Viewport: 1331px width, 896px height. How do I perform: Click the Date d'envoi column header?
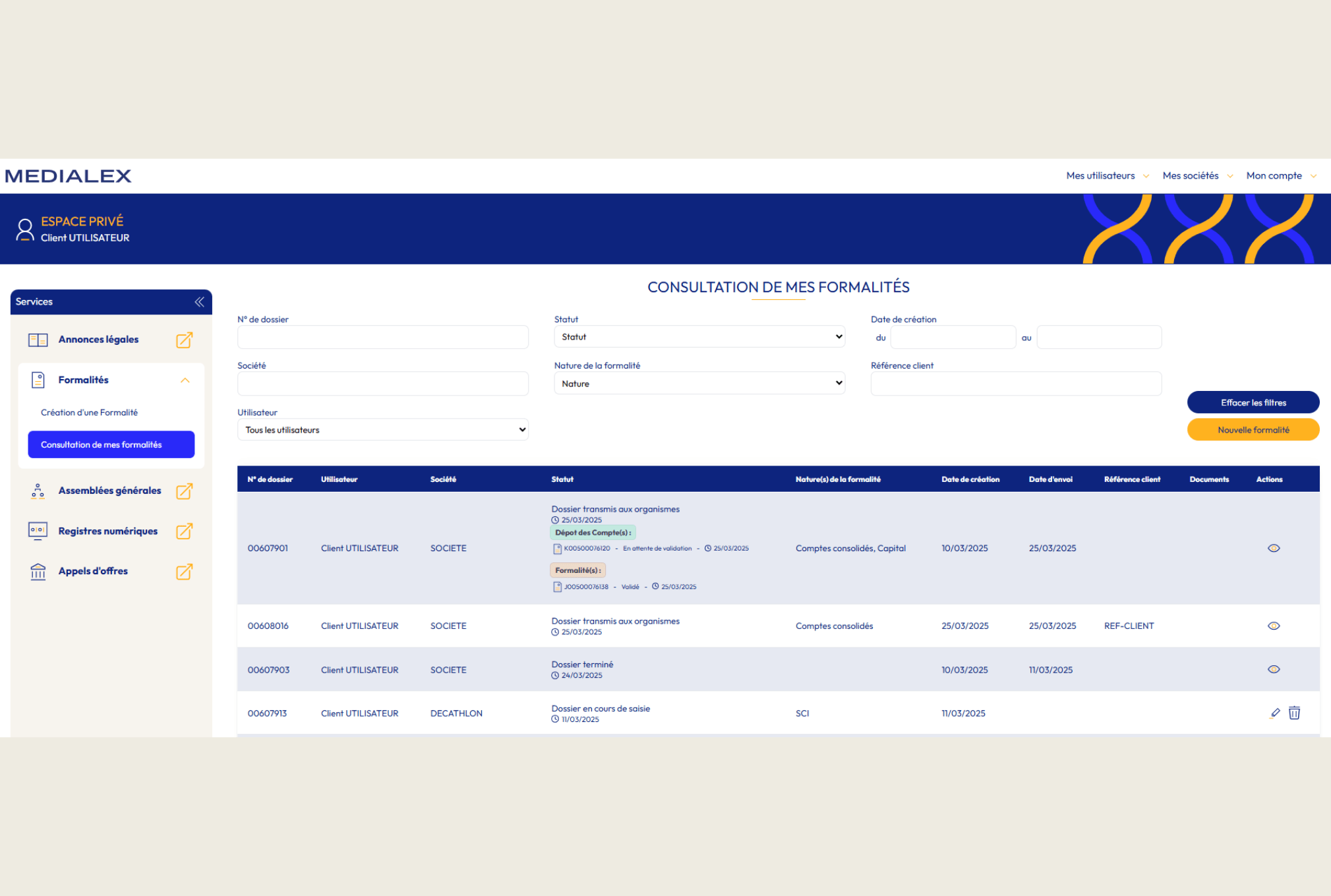coord(1051,479)
